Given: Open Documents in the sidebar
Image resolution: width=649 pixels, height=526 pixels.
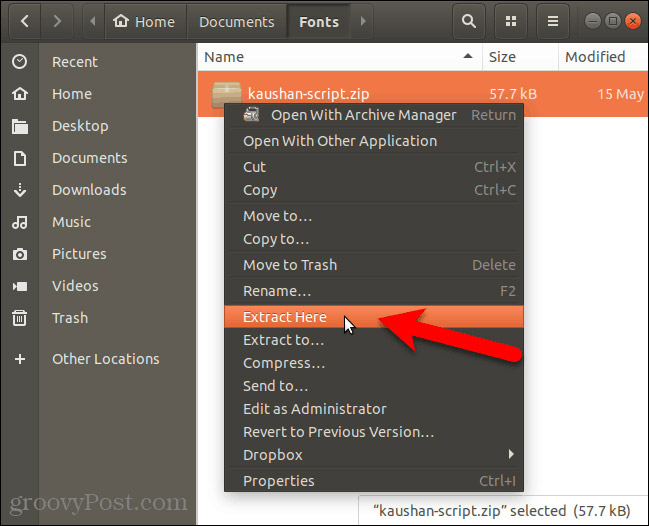Looking at the screenshot, I should 90,158.
